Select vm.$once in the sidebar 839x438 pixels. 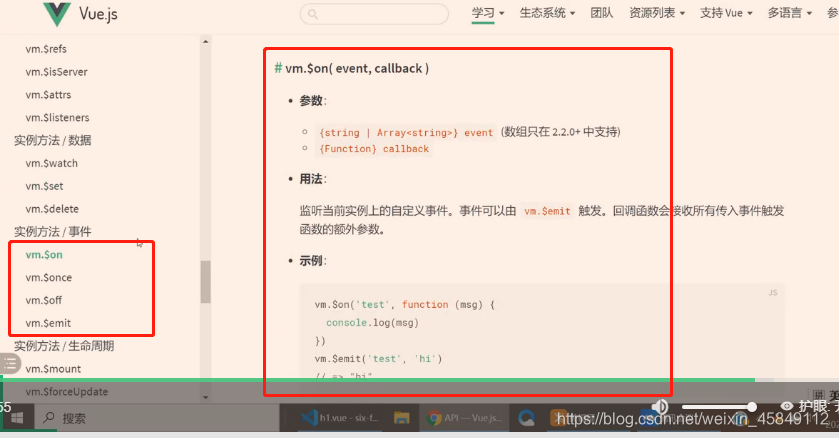pos(49,278)
